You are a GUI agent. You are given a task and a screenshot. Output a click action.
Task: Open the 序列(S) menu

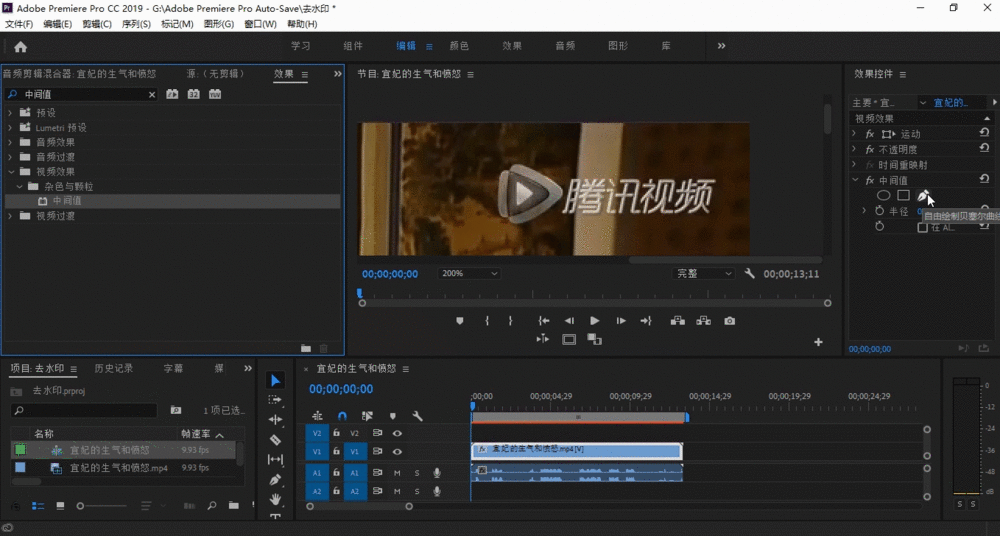[136, 24]
